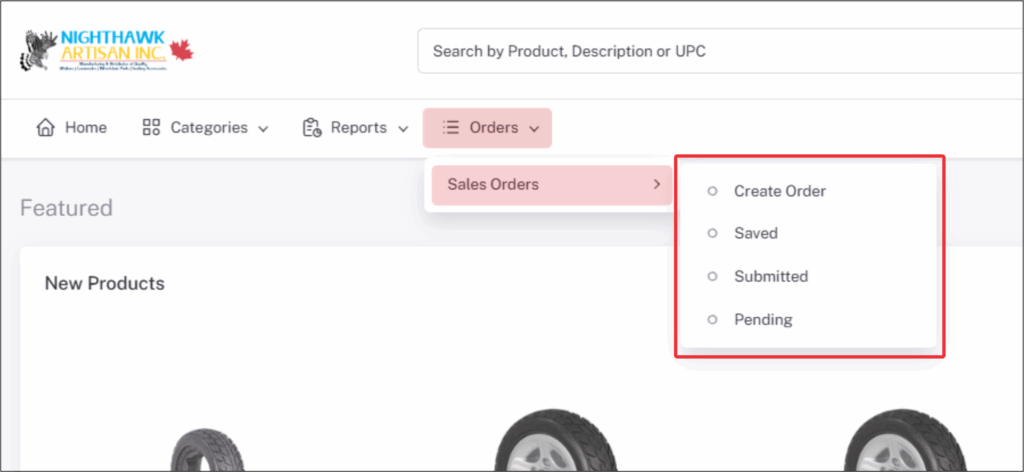This screenshot has height=472, width=1024.
Task: Select the Create Order bullet circle
Action: pyautogui.click(x=712, y=191)
